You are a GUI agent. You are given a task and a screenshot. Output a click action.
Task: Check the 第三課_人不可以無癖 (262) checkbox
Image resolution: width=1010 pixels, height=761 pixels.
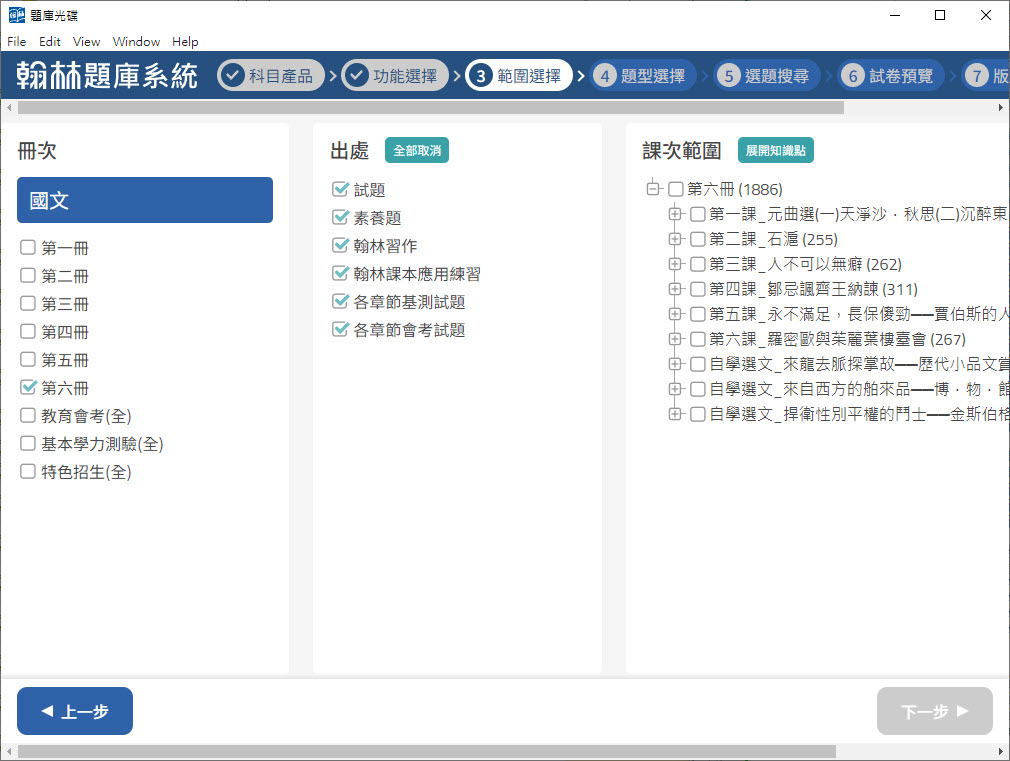point(698,264)
